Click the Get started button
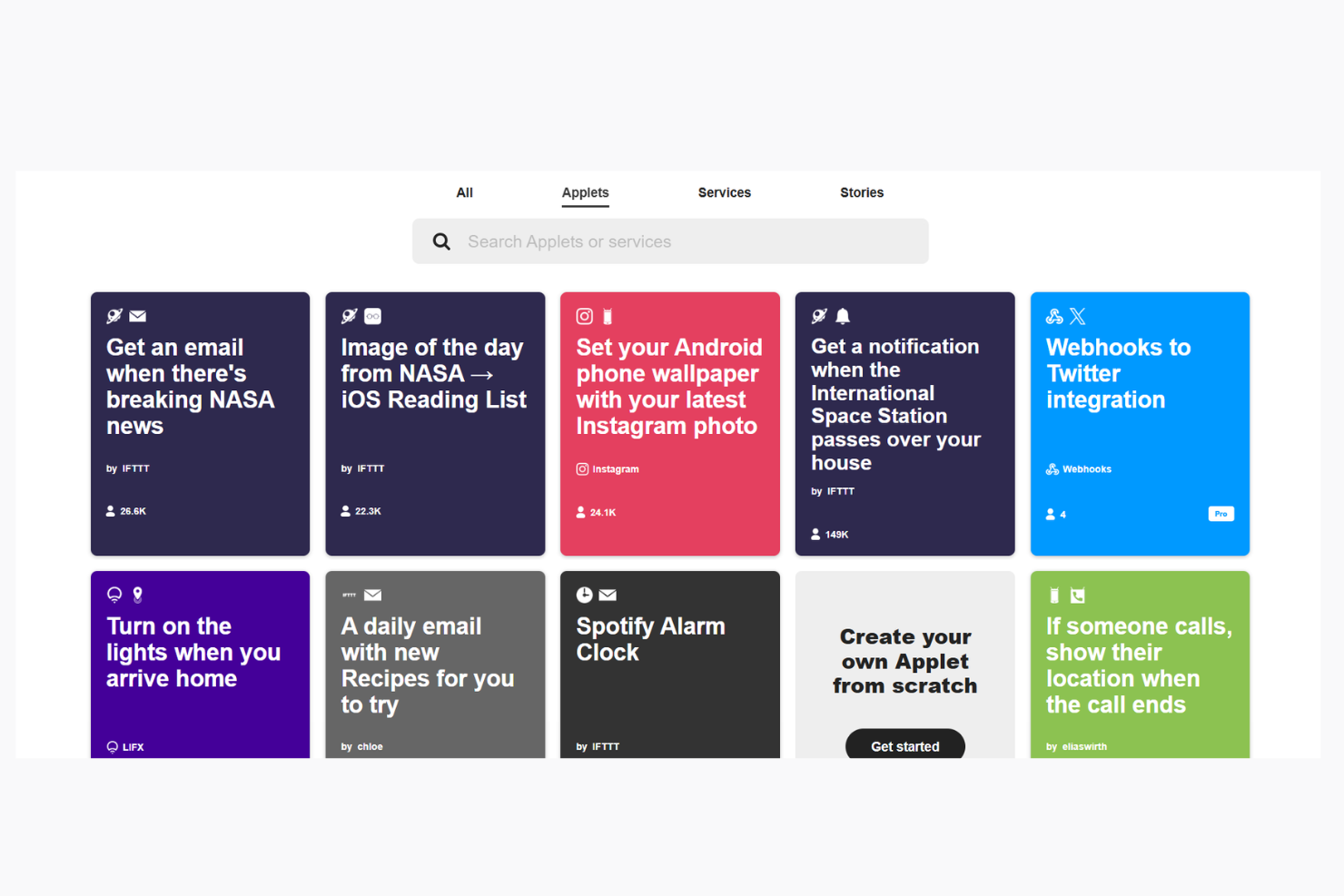Viewport: 1344px width, 896px height. (x=905, y=744)
